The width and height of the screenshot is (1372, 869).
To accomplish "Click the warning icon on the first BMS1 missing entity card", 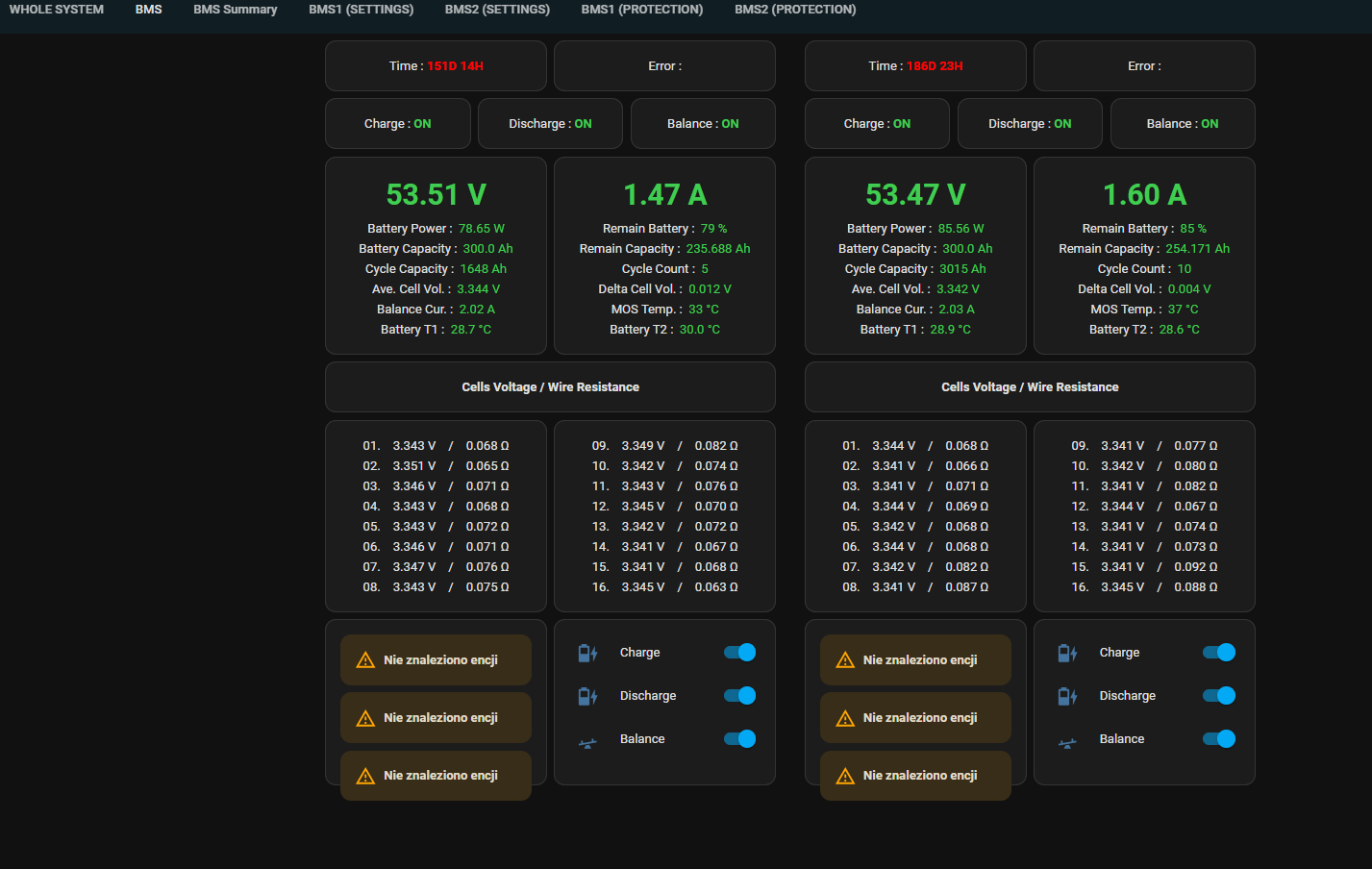I will 365,660.
